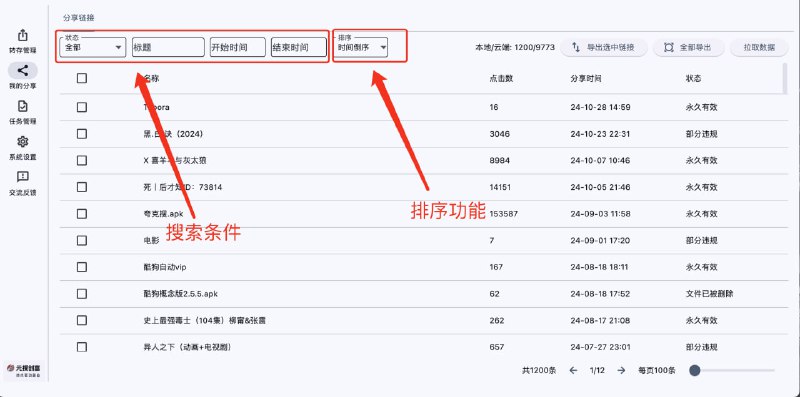800x397 pixels.
Task: Click the date 24-10-23 22:31
Action: pyautogui.click(x=601, y=134)
